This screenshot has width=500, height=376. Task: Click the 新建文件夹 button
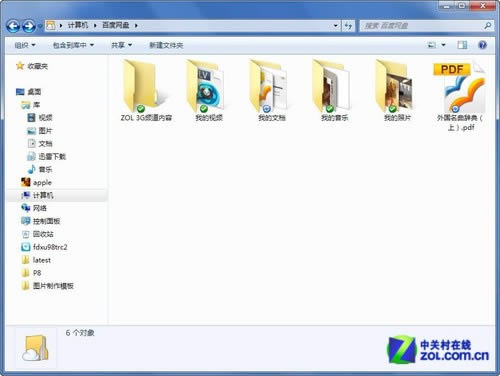(x=166, y=45)
